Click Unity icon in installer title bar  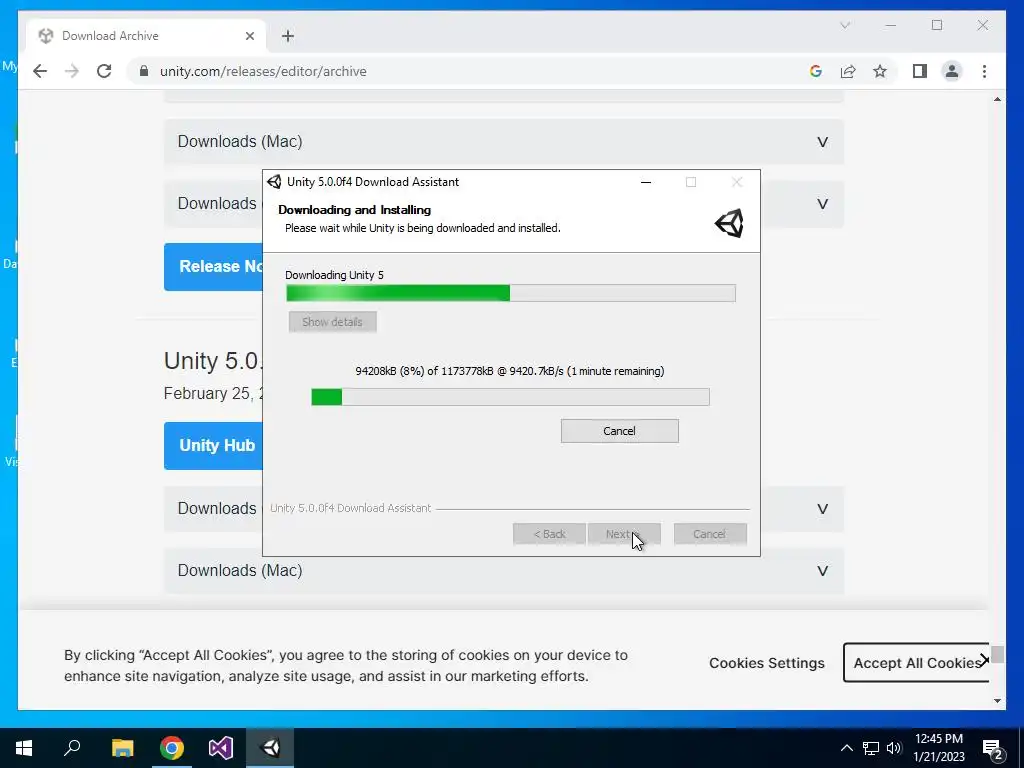coord(274,182)
